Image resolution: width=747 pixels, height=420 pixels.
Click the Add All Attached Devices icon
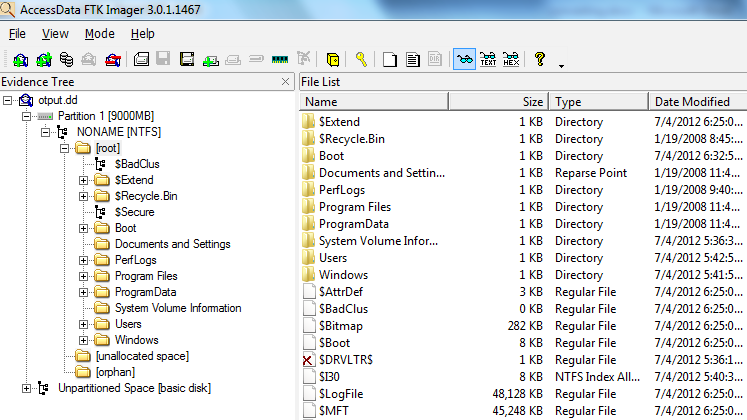tap(44, 60)
